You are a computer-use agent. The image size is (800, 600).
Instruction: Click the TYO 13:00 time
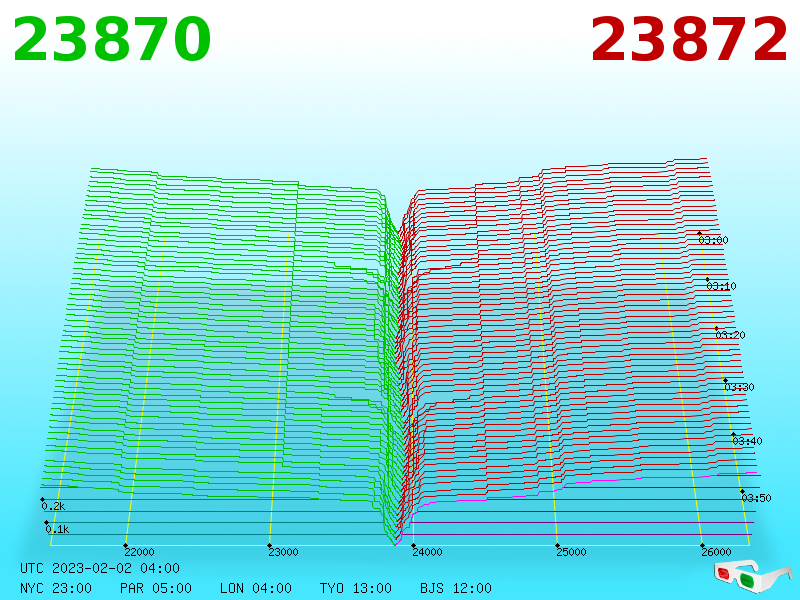pos(356,588)
